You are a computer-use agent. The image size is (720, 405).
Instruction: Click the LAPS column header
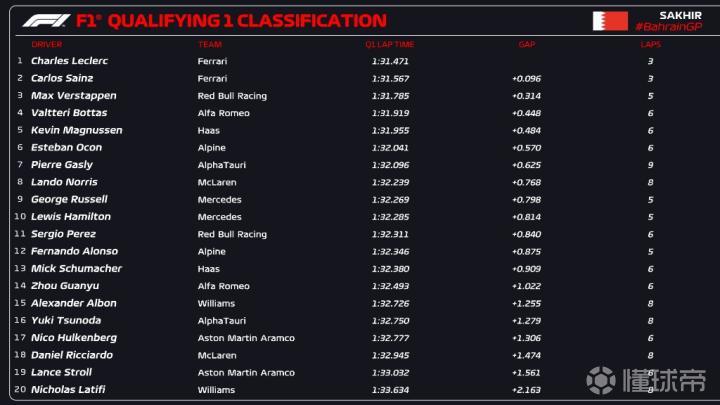[650, 45]
